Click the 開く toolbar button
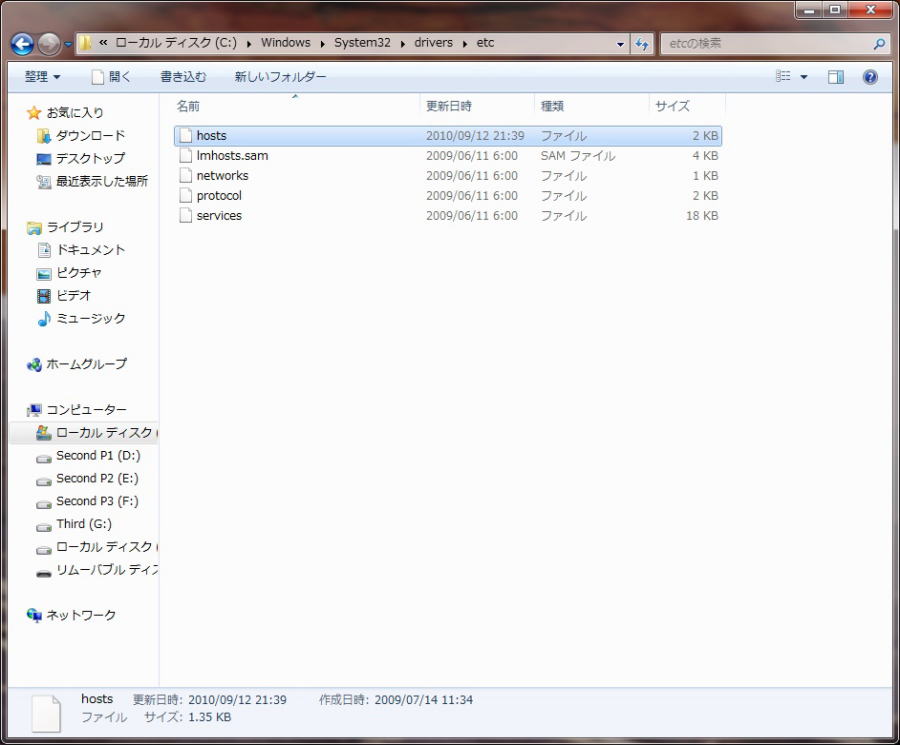 [111, 76]
